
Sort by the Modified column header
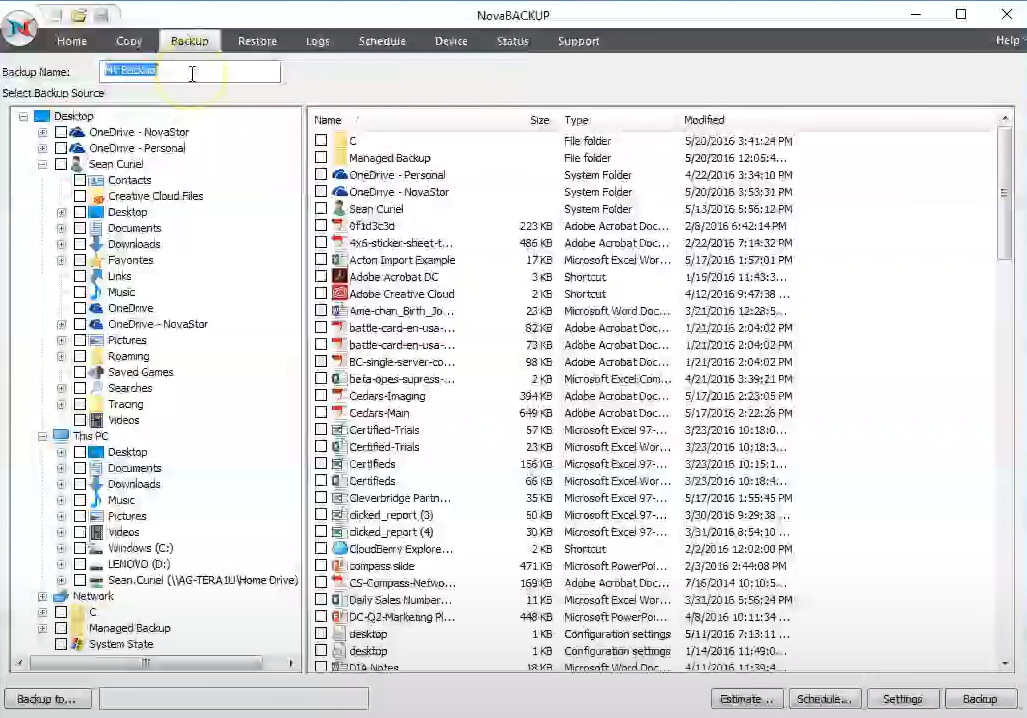[704, 120]
